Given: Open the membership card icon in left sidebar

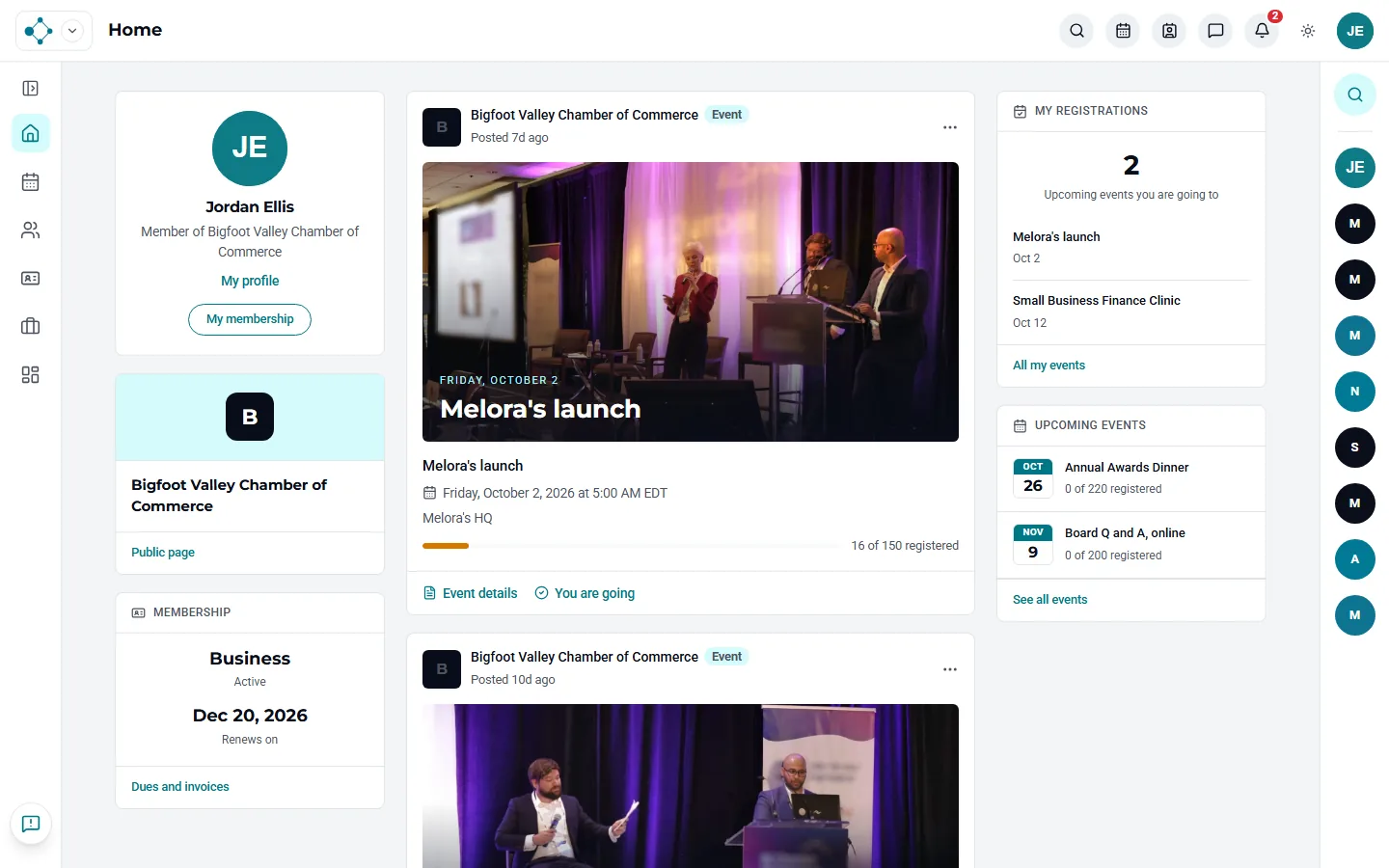Looking at the screenshot, I should coord(31,278).
